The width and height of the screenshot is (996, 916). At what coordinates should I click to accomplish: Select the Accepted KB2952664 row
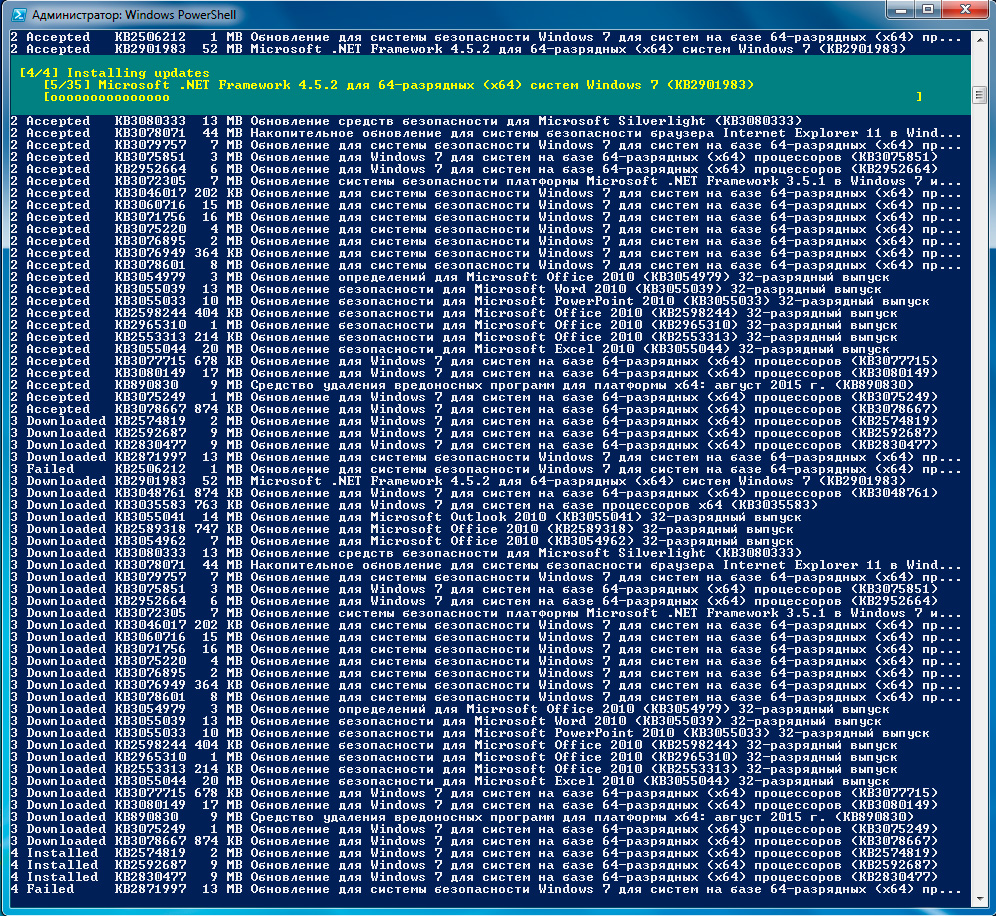click(x=474, y=169)
